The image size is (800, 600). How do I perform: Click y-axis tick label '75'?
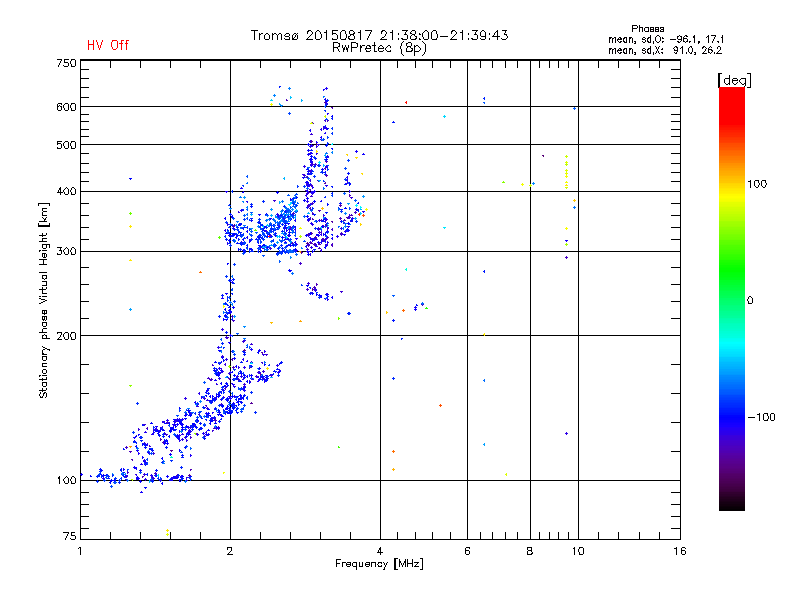(70, 536)
